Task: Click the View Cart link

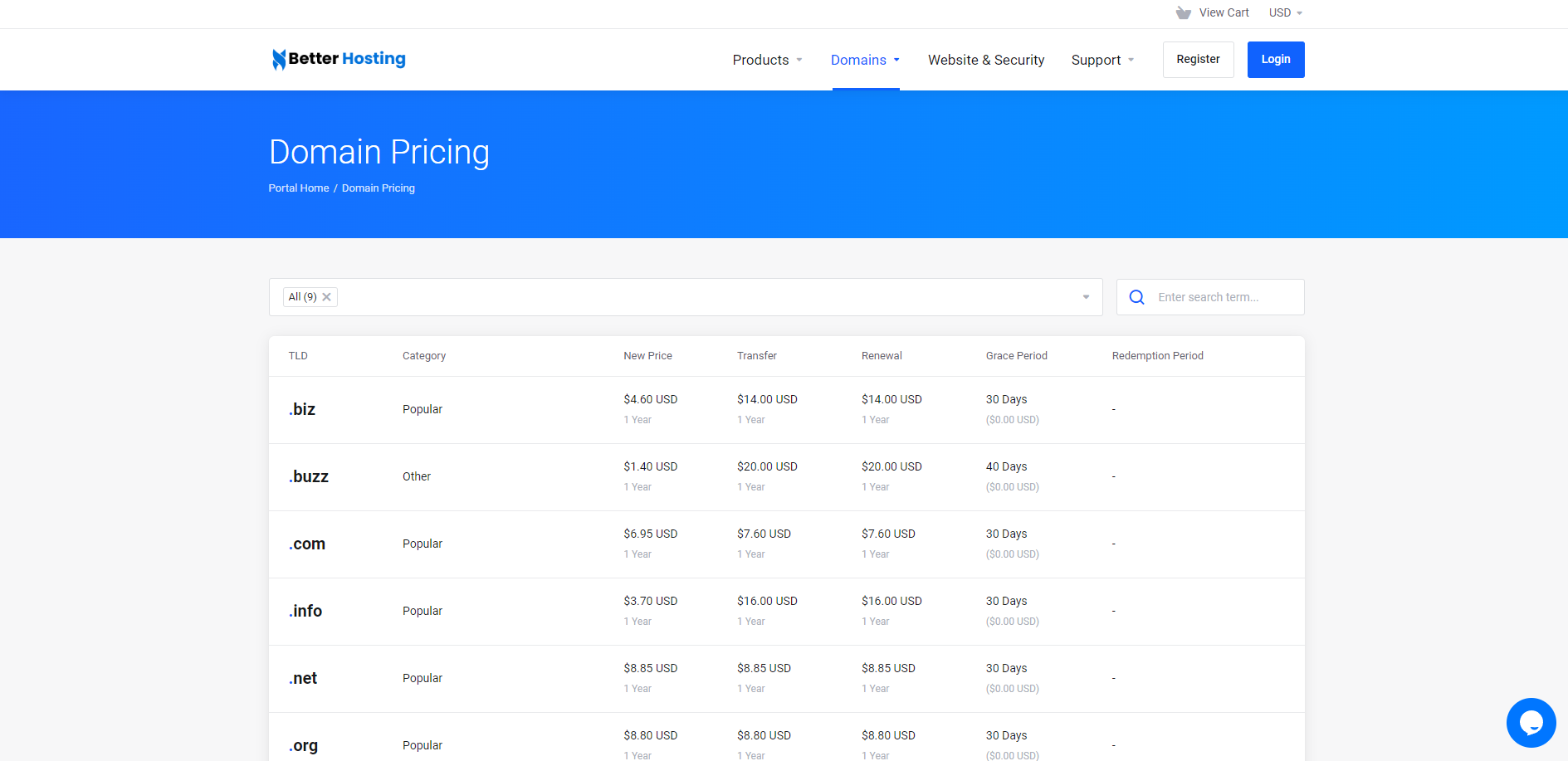Action: [x=1224, y=12]
